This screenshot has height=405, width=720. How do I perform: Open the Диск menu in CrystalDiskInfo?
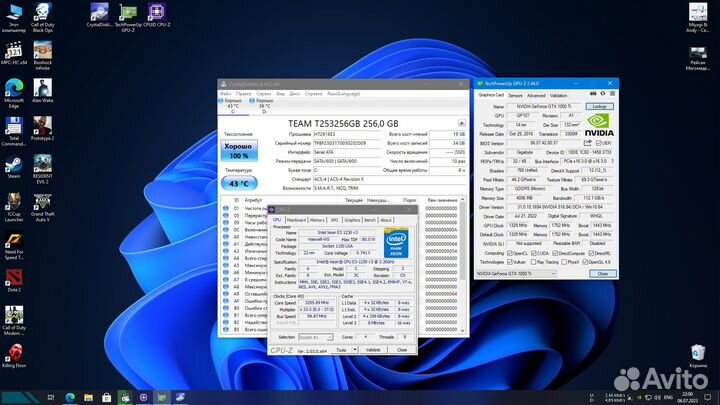click(x=294, y=94)
